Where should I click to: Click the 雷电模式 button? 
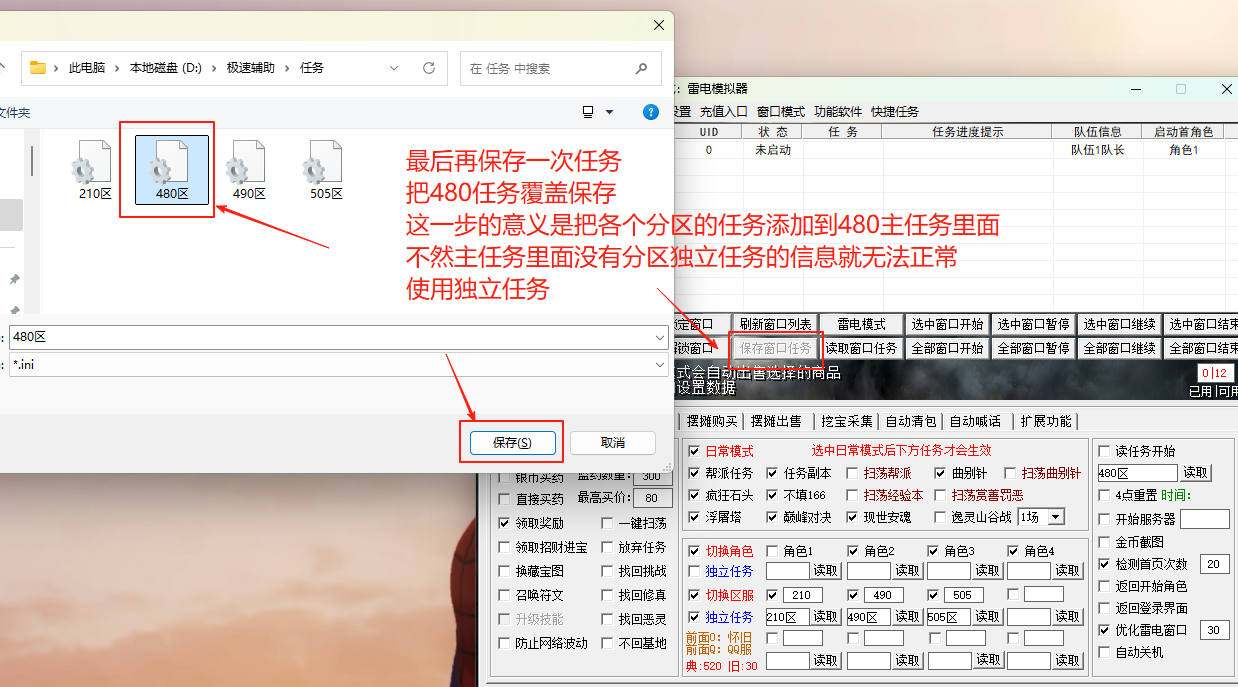(861, 324)
